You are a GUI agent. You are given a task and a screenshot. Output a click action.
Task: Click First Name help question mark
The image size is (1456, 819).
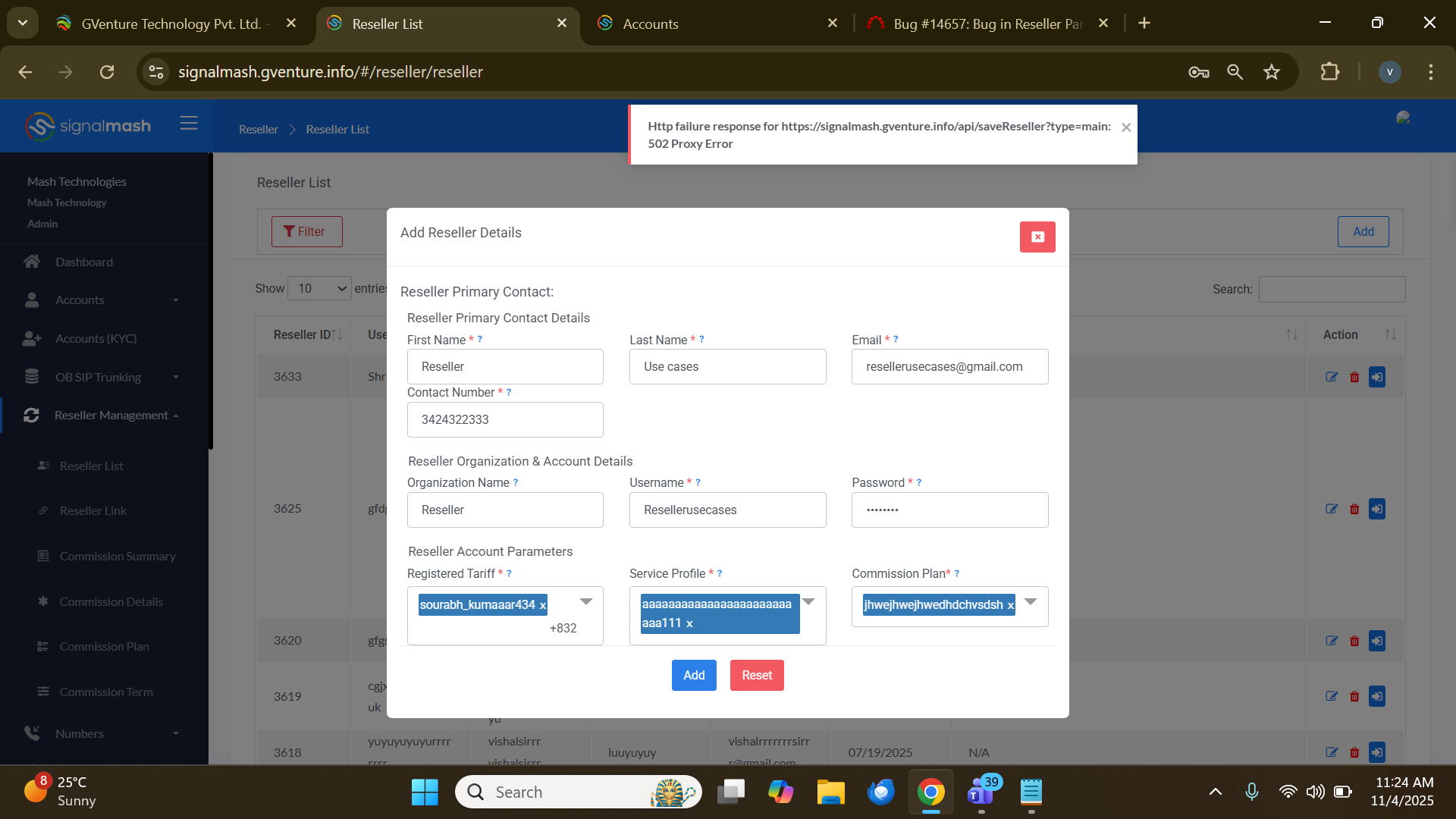coord(480,340)
